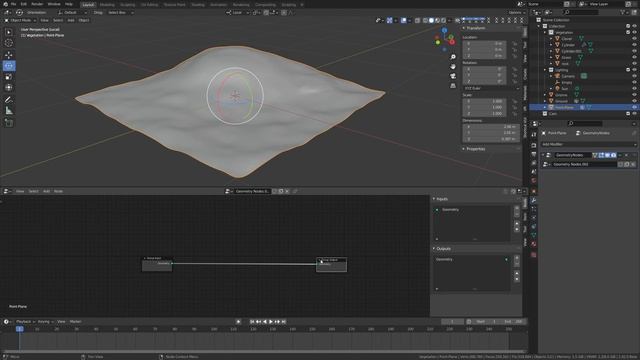This screenshot has width=640, height=360.
Task: Select the Lighting collection in outliner
Action: click(x=561, y=70)
